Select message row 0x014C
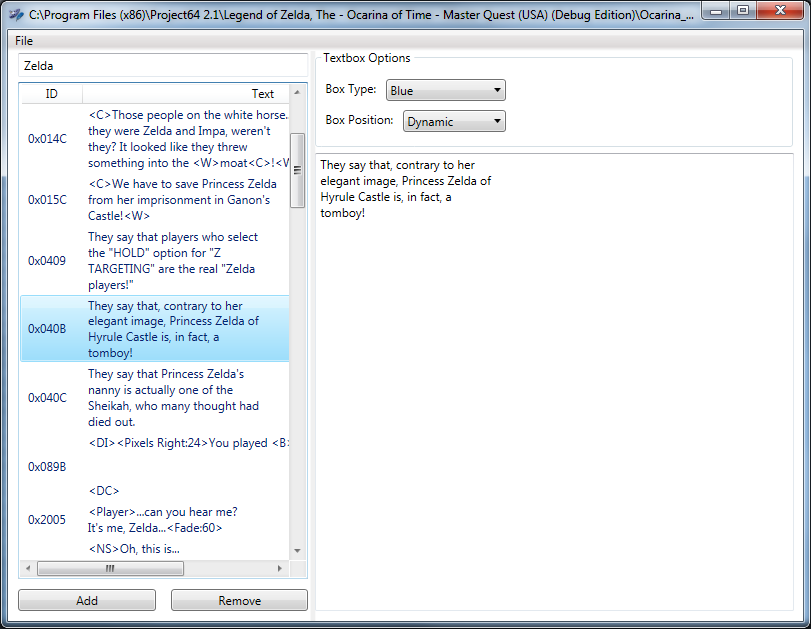This screenshot has width=811, height=629. [x=155, y=139]
